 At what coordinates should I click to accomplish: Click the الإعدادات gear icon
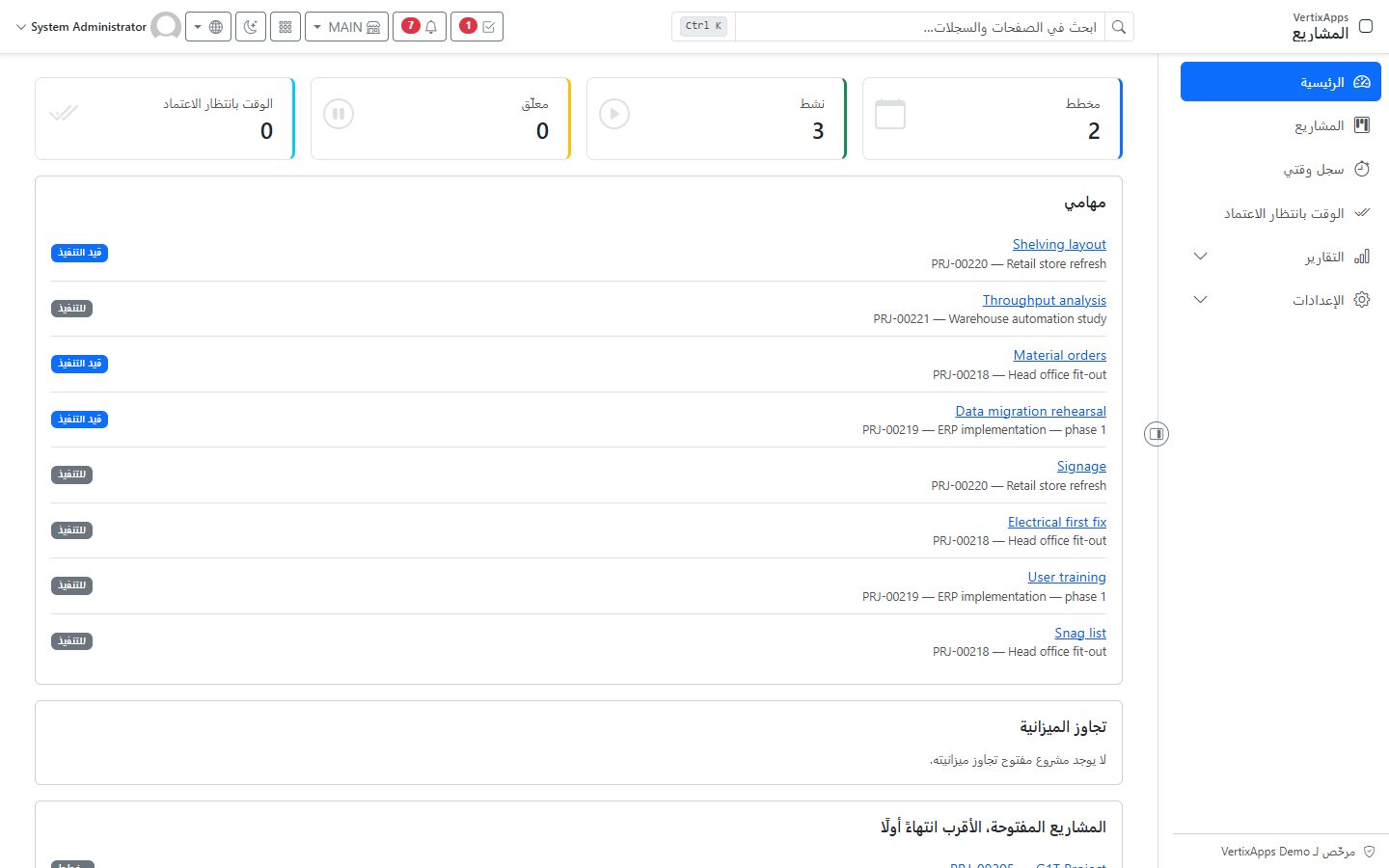click(x=1362, y=300)
